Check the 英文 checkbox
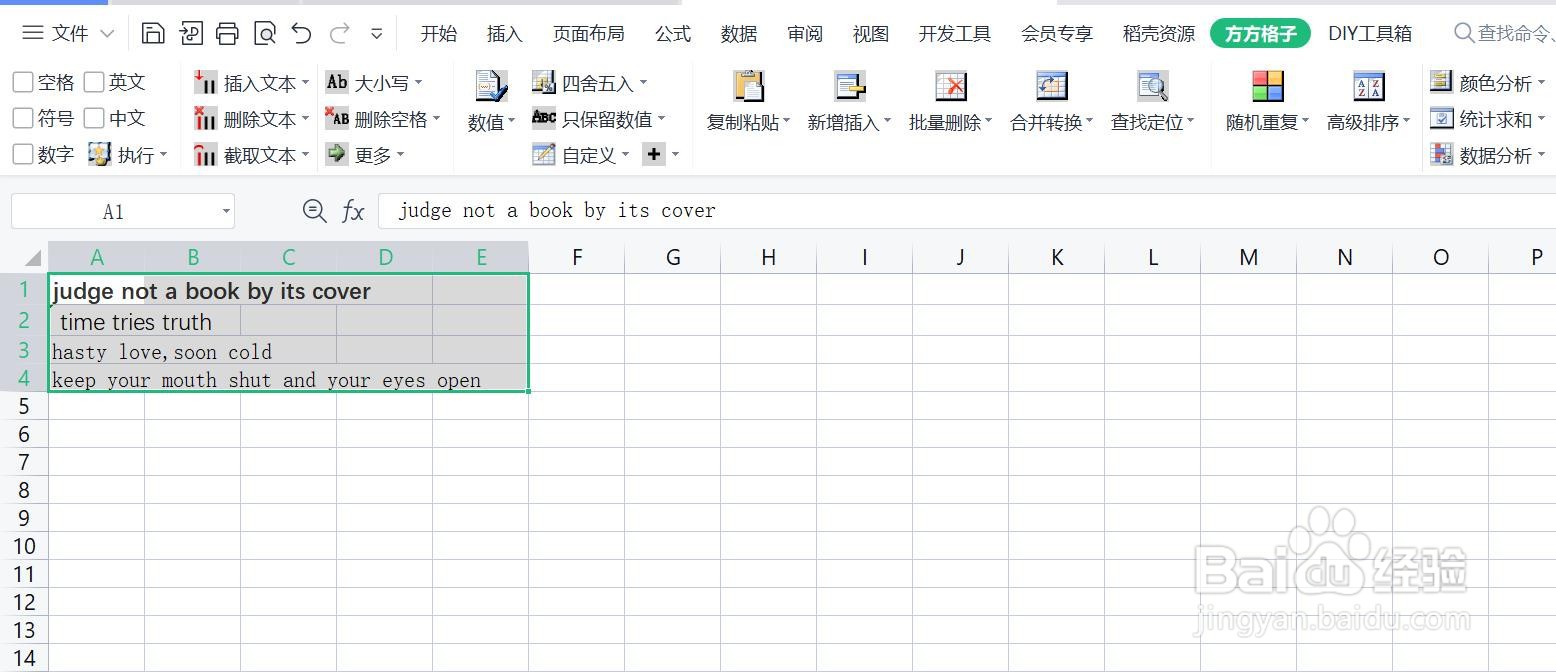Viewport: 1556px width, 672px height. point(94,82)
